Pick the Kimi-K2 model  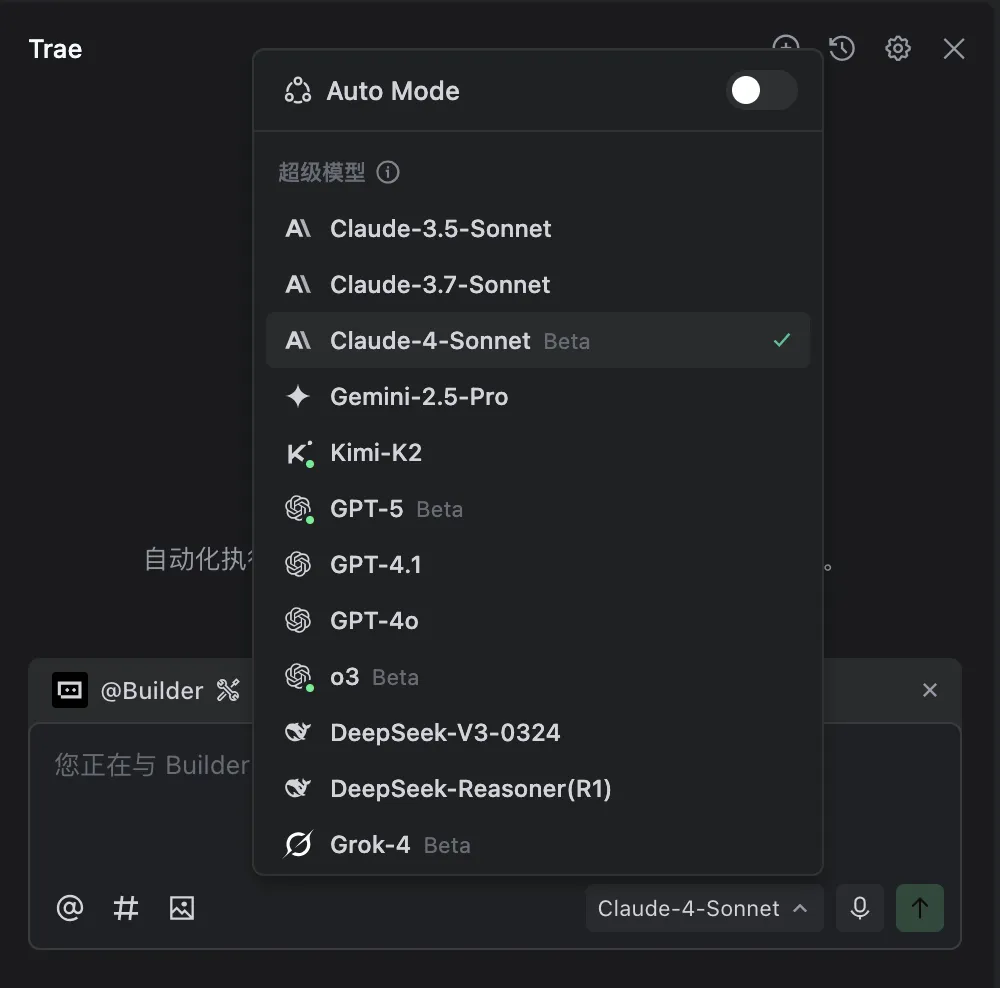click(x=376, y=452)
